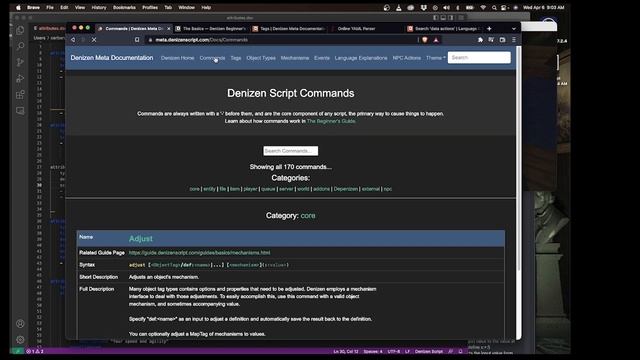Click UTF-8 encoding in status bar
640x360 pixels.
coord(394,351)
